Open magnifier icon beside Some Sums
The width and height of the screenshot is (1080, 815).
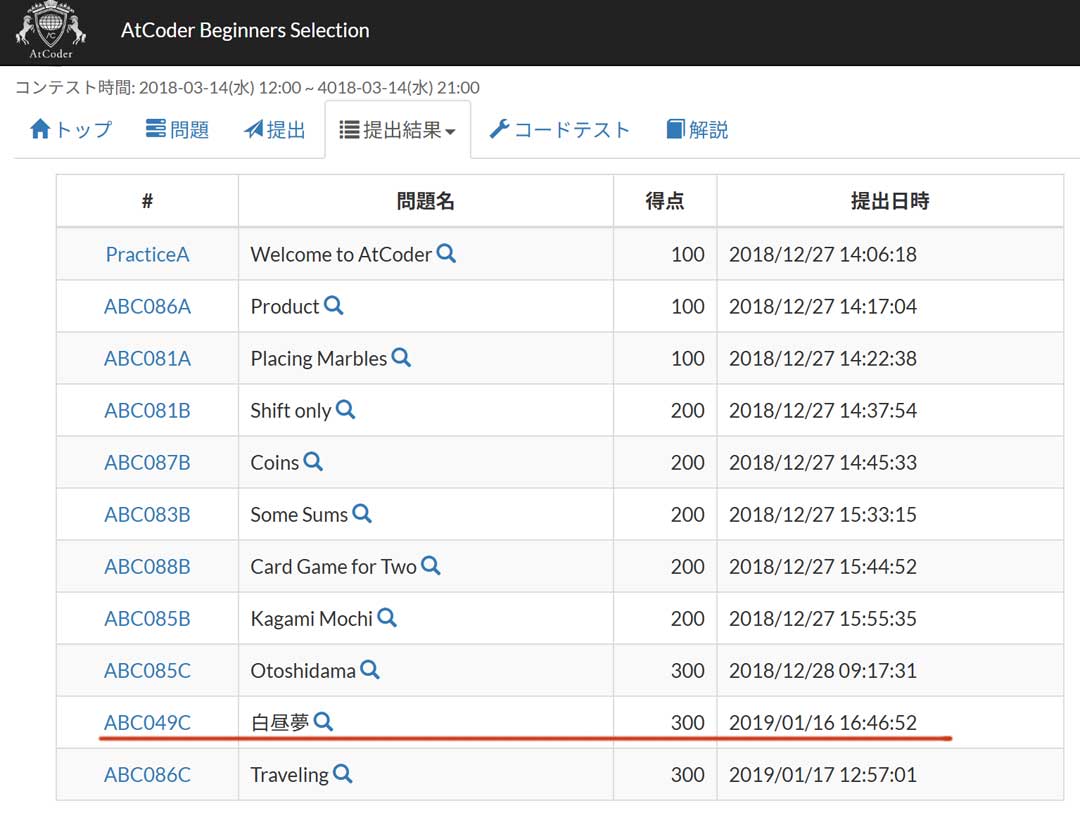tap(362, 514)
